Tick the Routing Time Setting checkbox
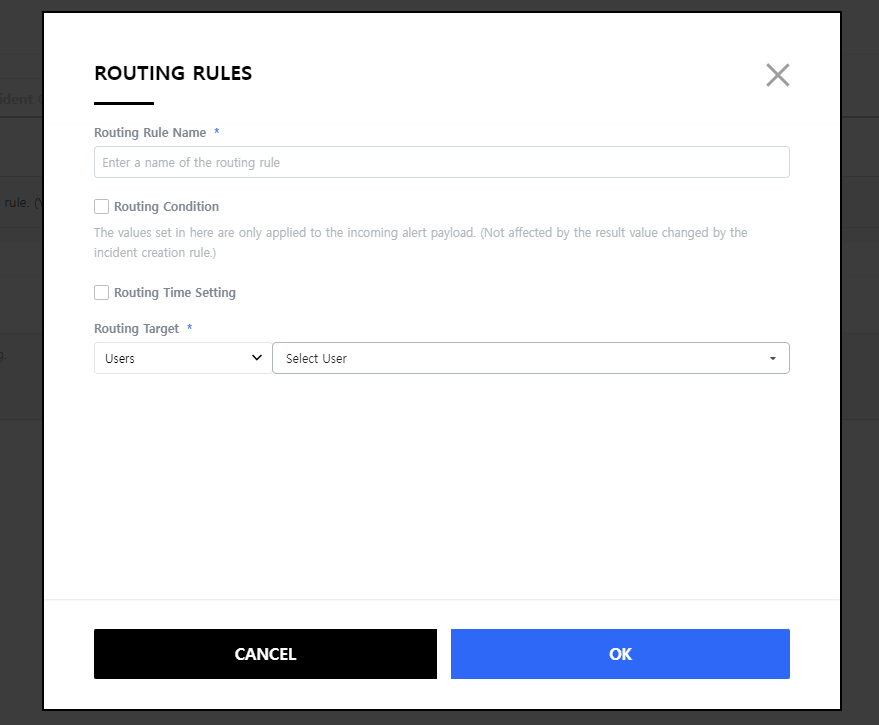 [101, 293]
